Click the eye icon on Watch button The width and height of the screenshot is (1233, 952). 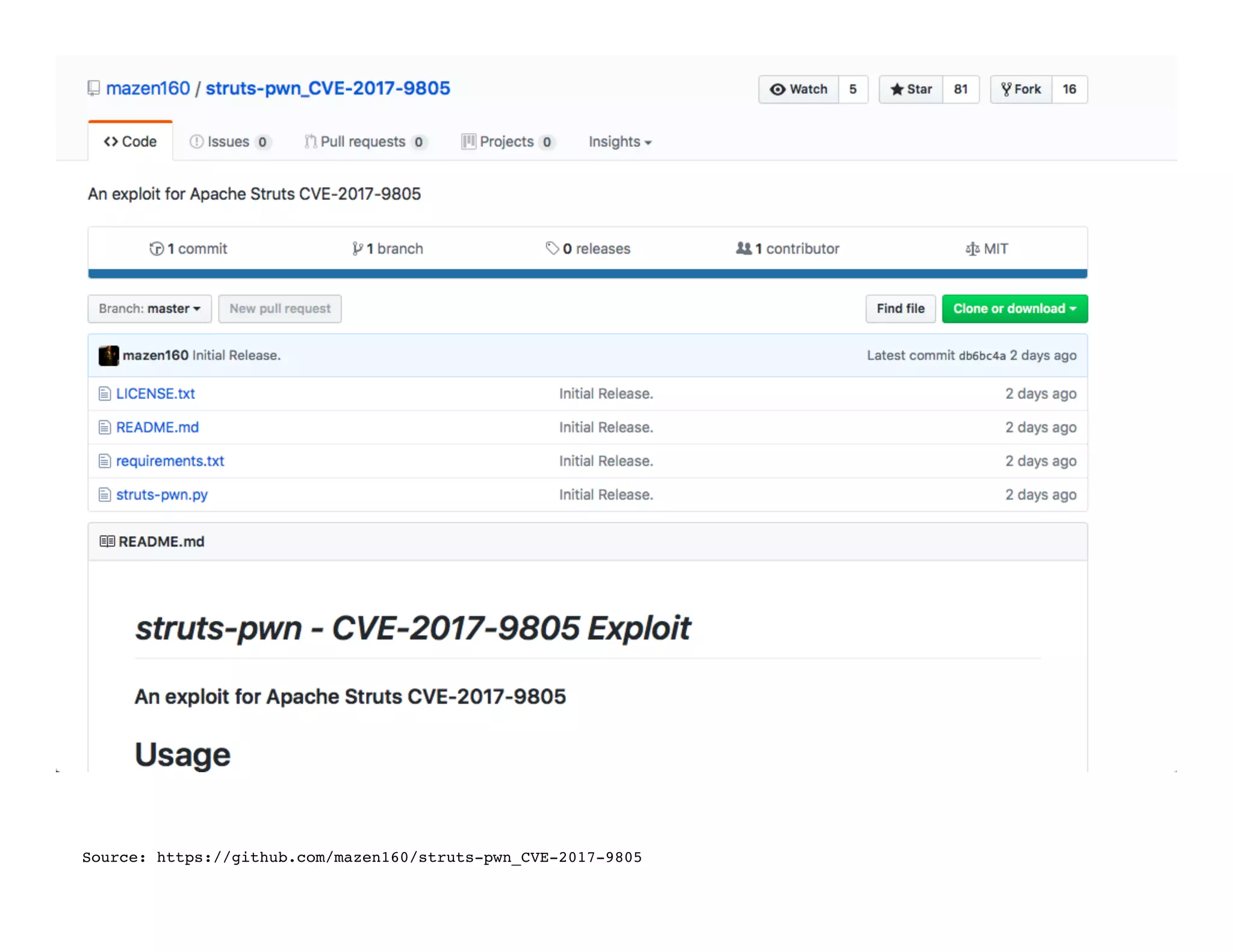coord(778,90)
